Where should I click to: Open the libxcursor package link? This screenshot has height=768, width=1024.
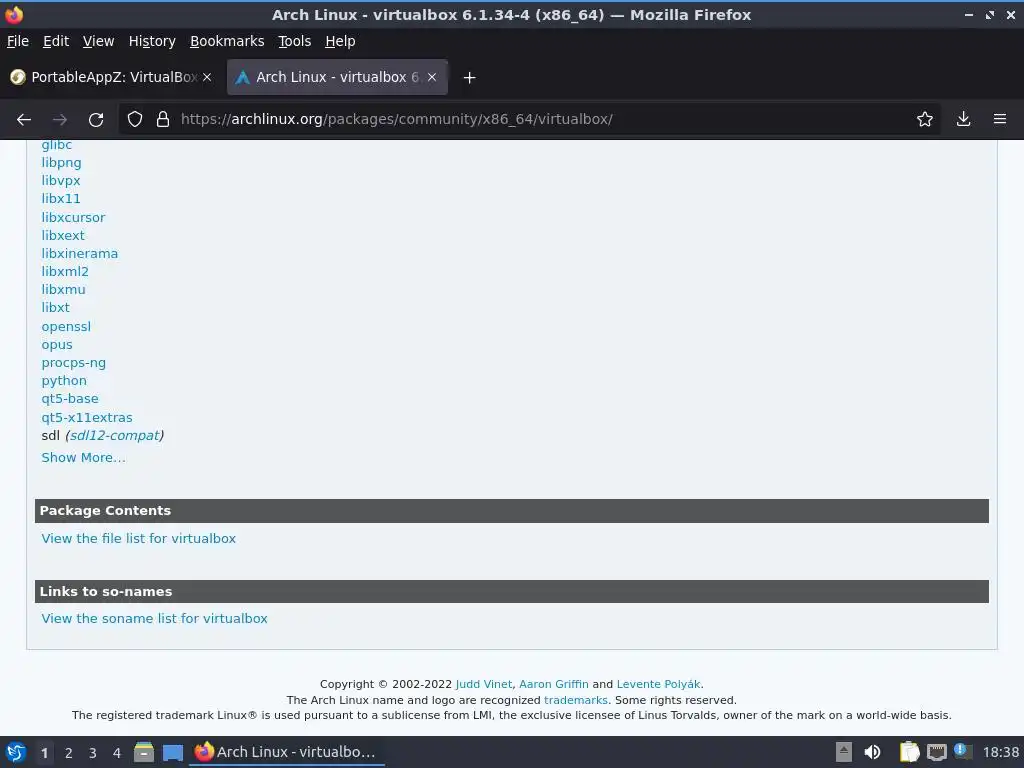tap(73, 217)
